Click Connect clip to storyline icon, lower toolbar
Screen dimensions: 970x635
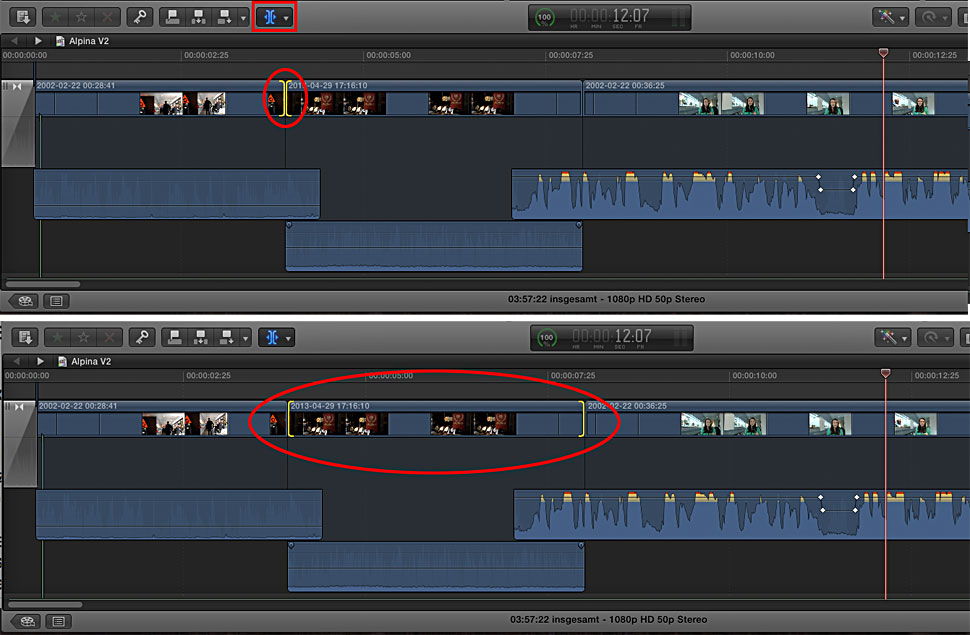coord(175,337)
